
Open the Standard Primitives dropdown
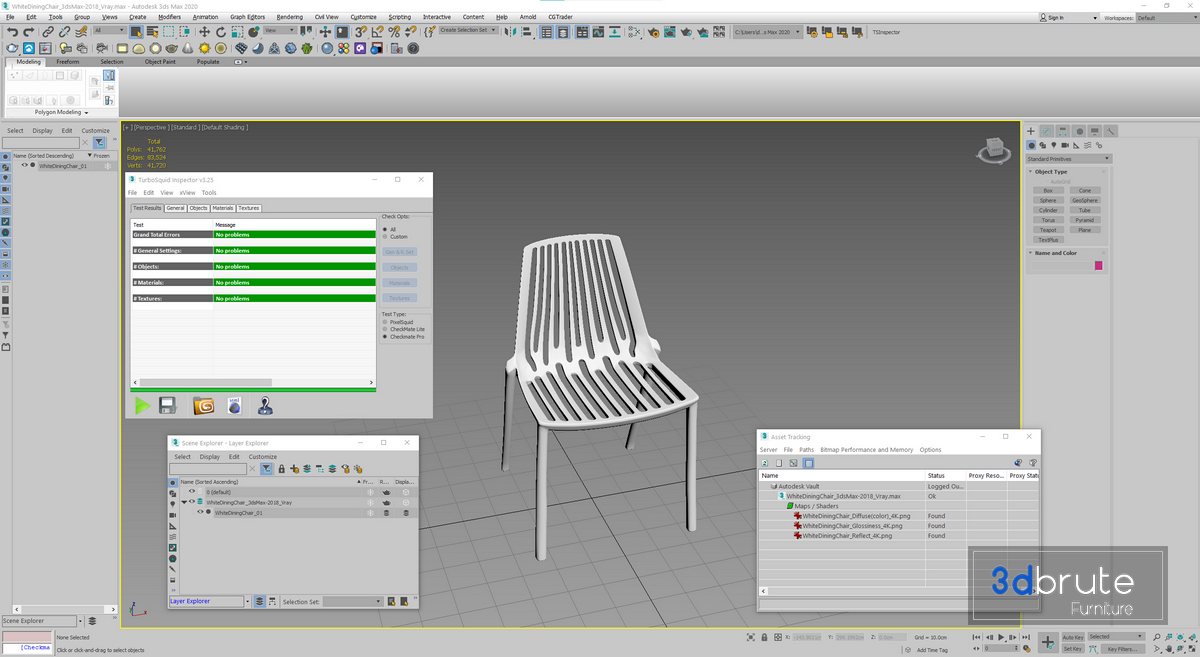[1068, 159]
